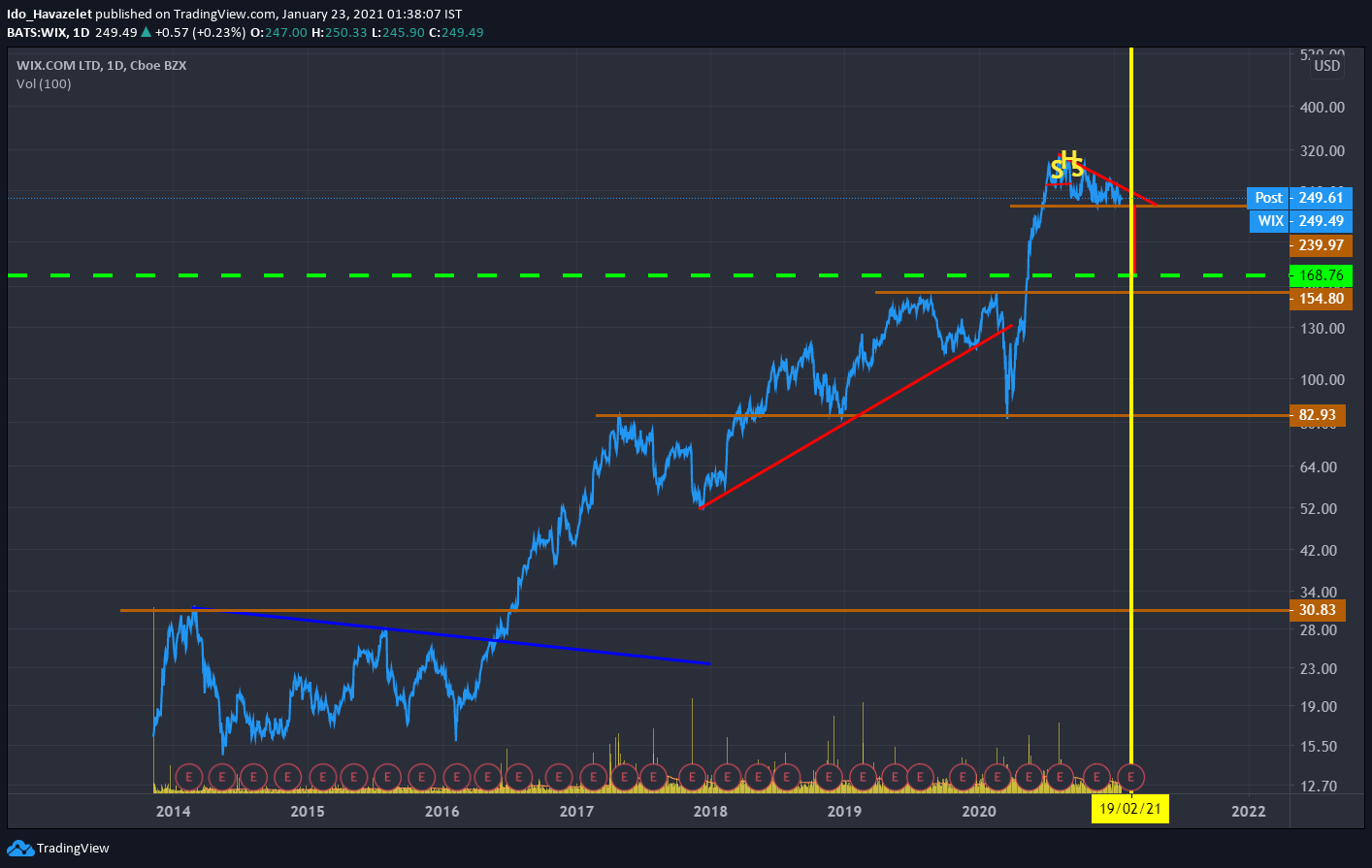Click the 130.00 price axis value
The width and height of the screenshot is (1372, 868).
(1323, 328)
